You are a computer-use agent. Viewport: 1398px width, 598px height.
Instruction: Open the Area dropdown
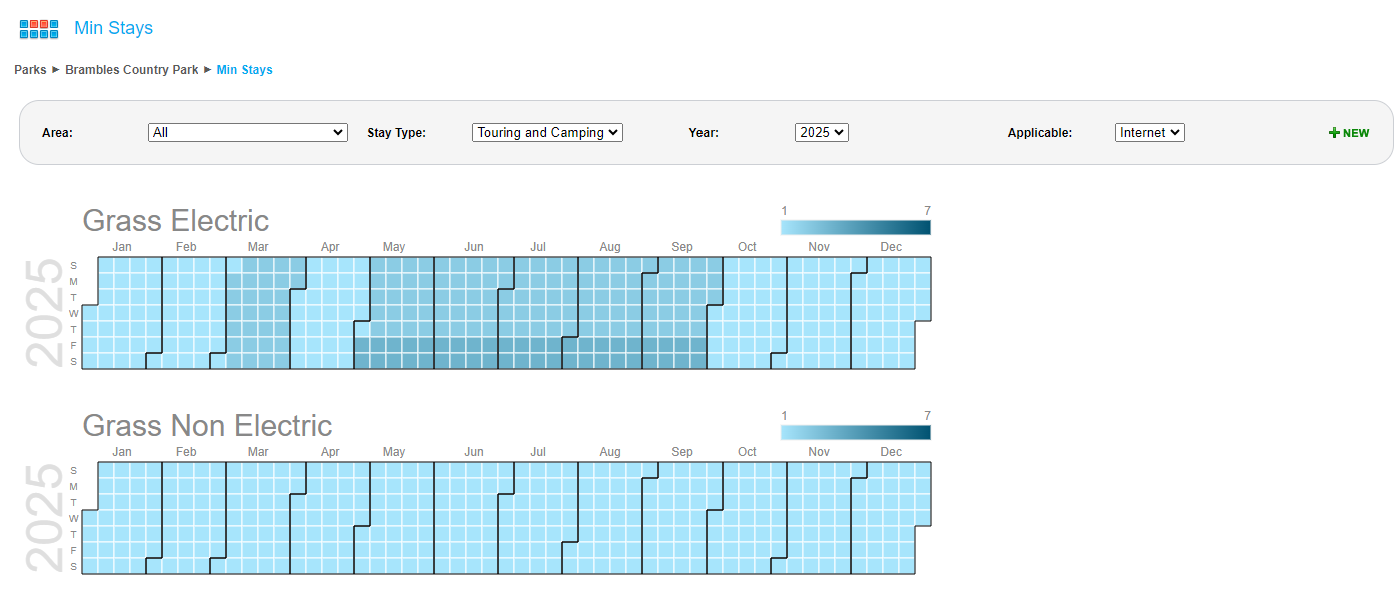[x=247, y=132]
